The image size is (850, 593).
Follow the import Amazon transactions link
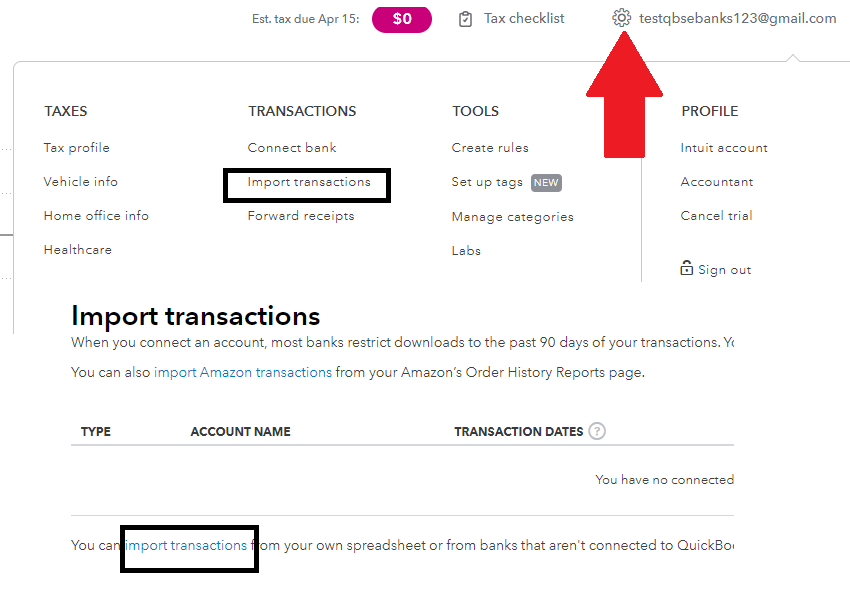(243, 372)
